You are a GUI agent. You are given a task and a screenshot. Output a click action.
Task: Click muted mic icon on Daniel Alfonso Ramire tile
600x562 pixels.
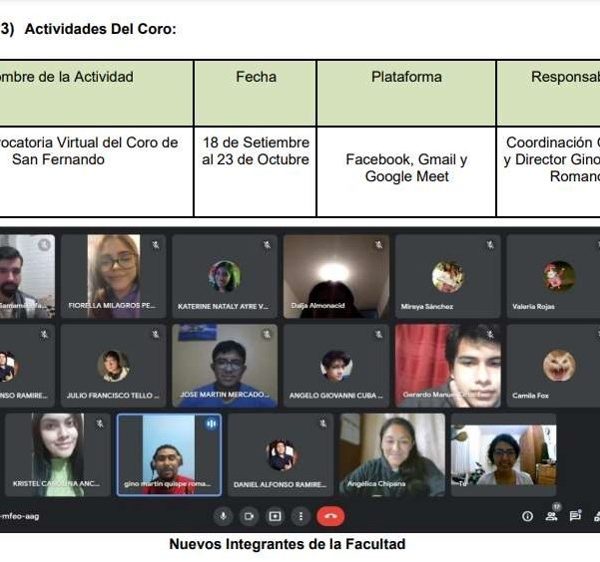(323, 424)
